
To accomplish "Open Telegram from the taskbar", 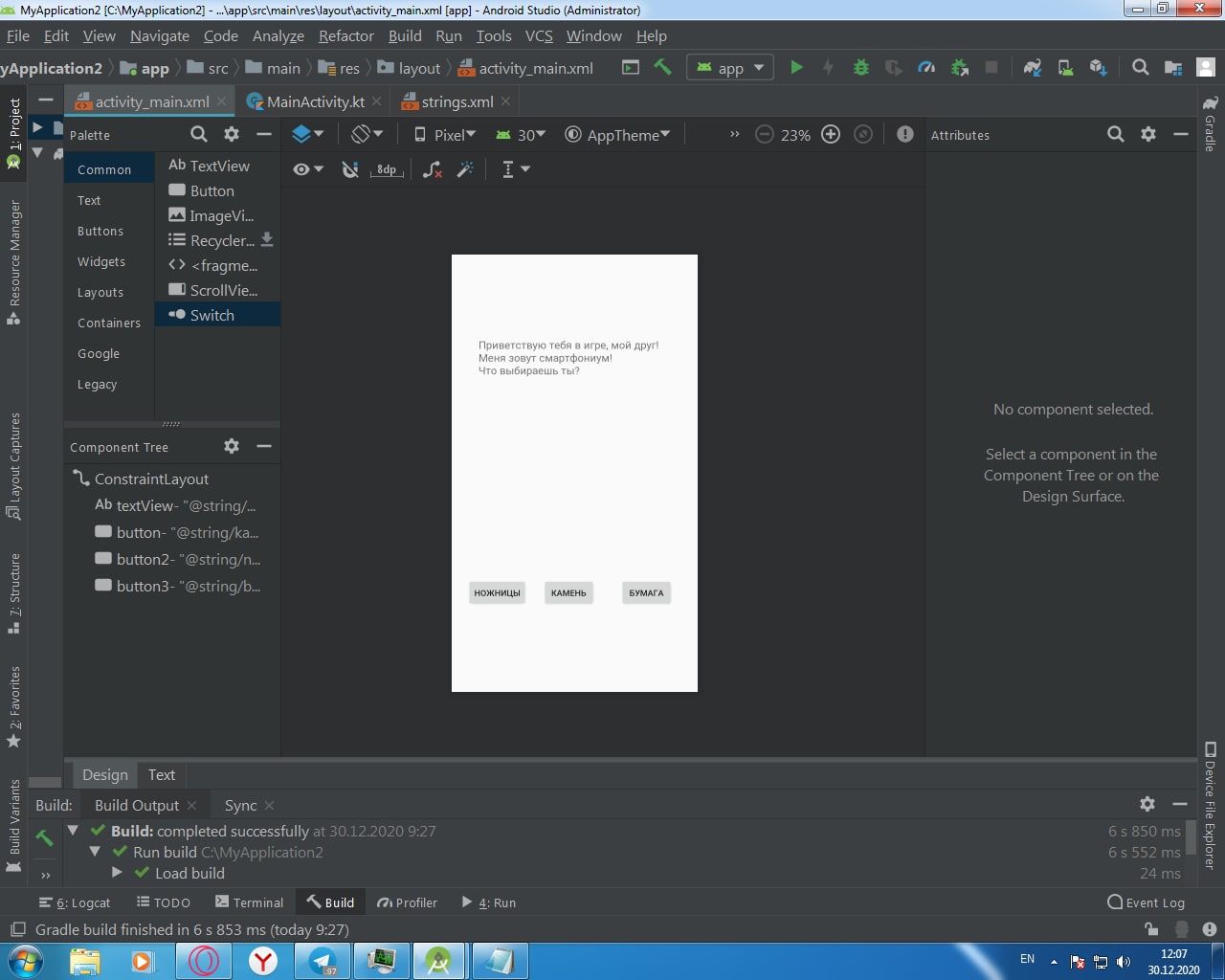I will coord(323,961).
